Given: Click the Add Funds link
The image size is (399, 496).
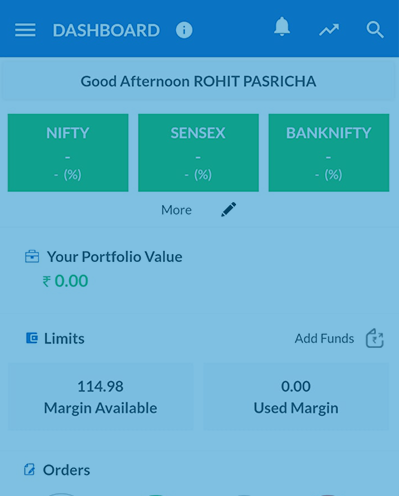Looking at the screenshot, I should [324, 338].
